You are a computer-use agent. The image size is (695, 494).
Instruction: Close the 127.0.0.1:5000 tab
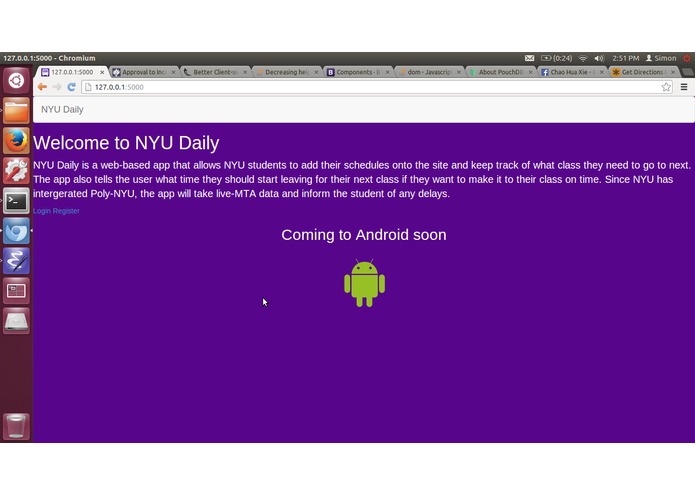click(x=102, y=72)
